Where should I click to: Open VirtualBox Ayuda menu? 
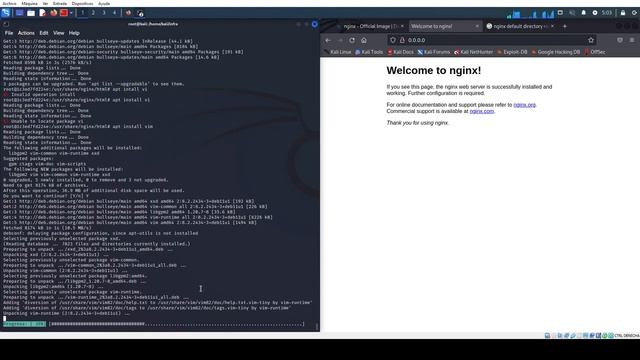(x=104, y=3)
